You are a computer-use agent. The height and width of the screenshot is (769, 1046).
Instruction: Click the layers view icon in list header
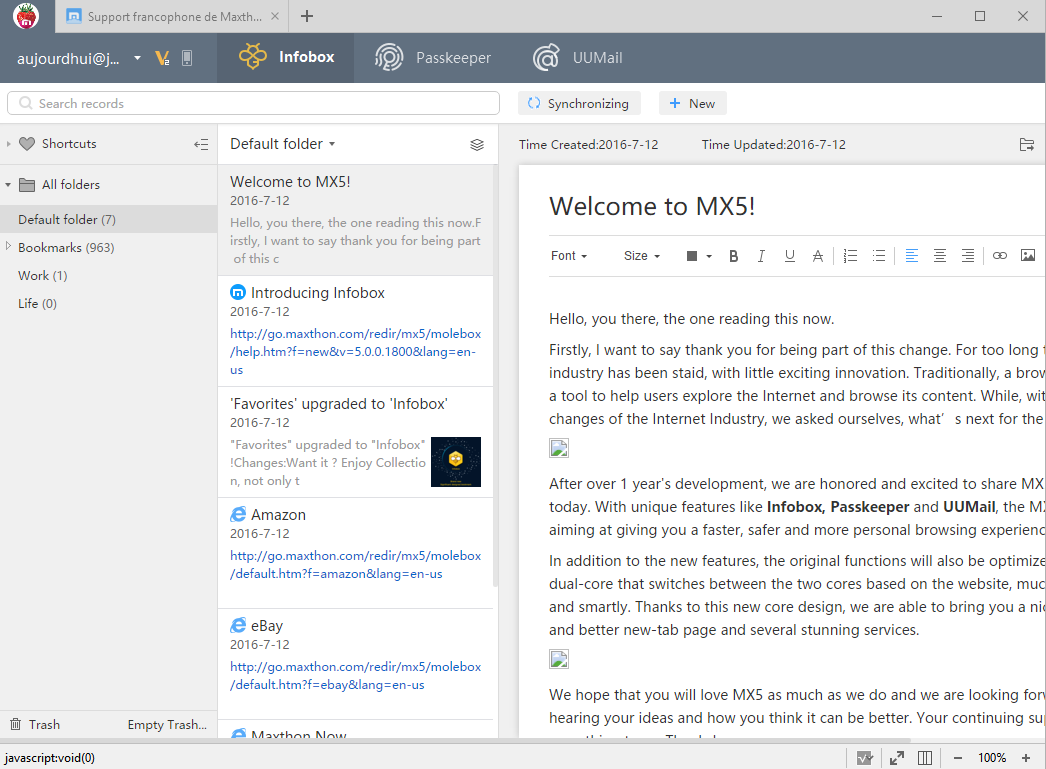(477, 145)
